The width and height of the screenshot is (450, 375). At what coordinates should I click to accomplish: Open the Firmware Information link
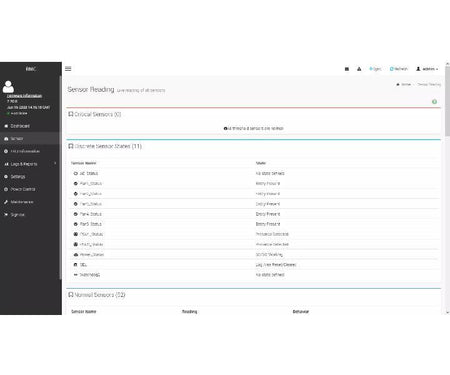pyautogui.click(x=24, y=96)
